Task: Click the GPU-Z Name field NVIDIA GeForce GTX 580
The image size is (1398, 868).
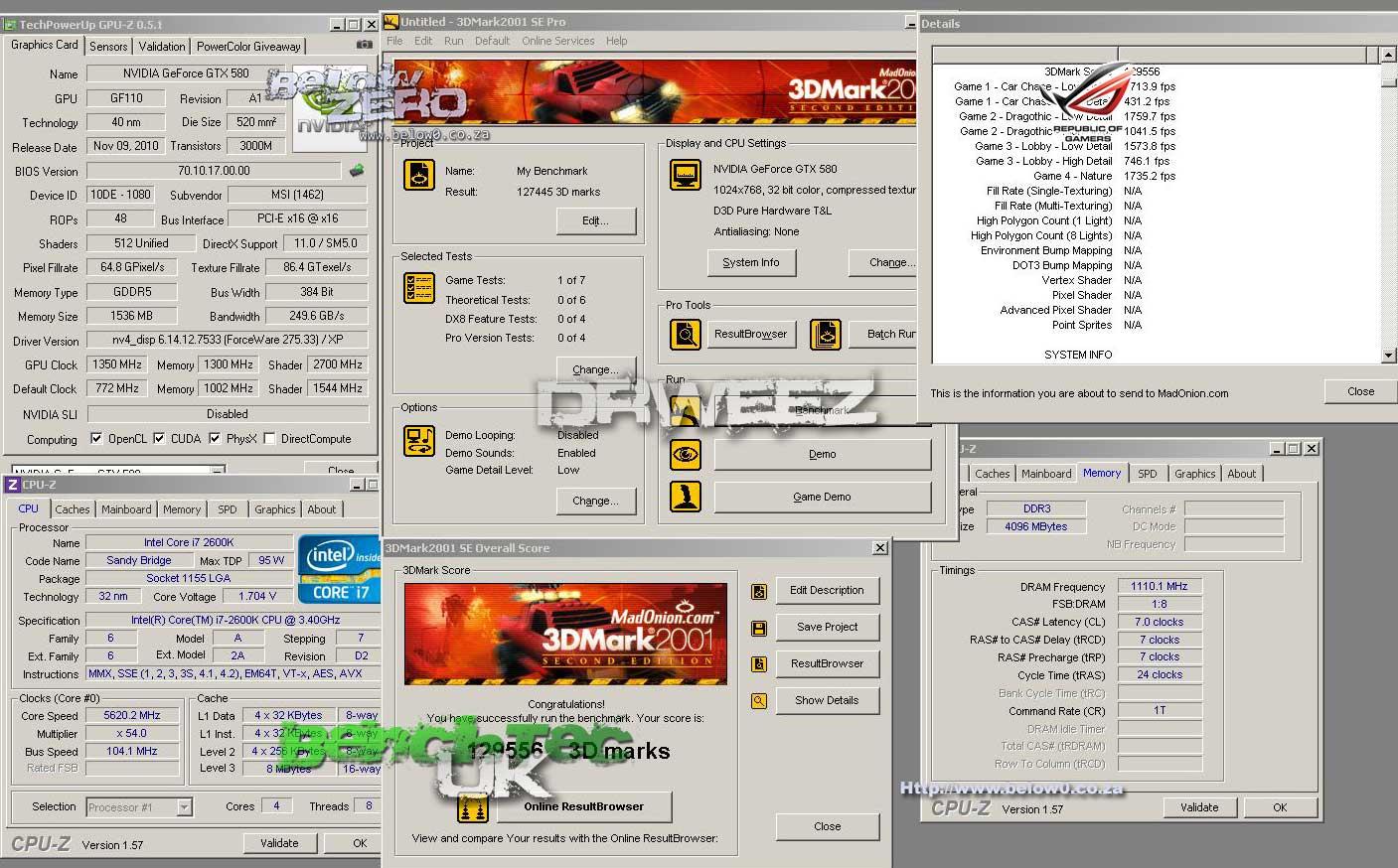Action: 187,73
